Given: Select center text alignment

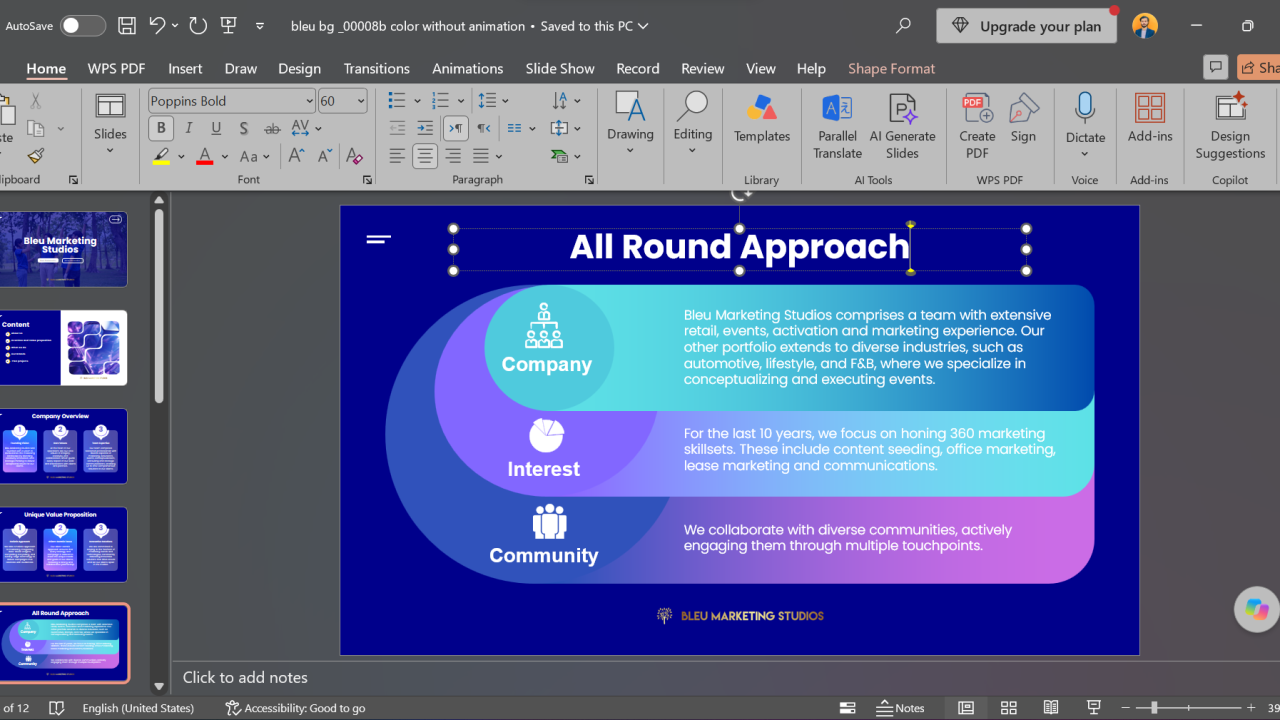Looking at the screenshot, I should point(425,156).
